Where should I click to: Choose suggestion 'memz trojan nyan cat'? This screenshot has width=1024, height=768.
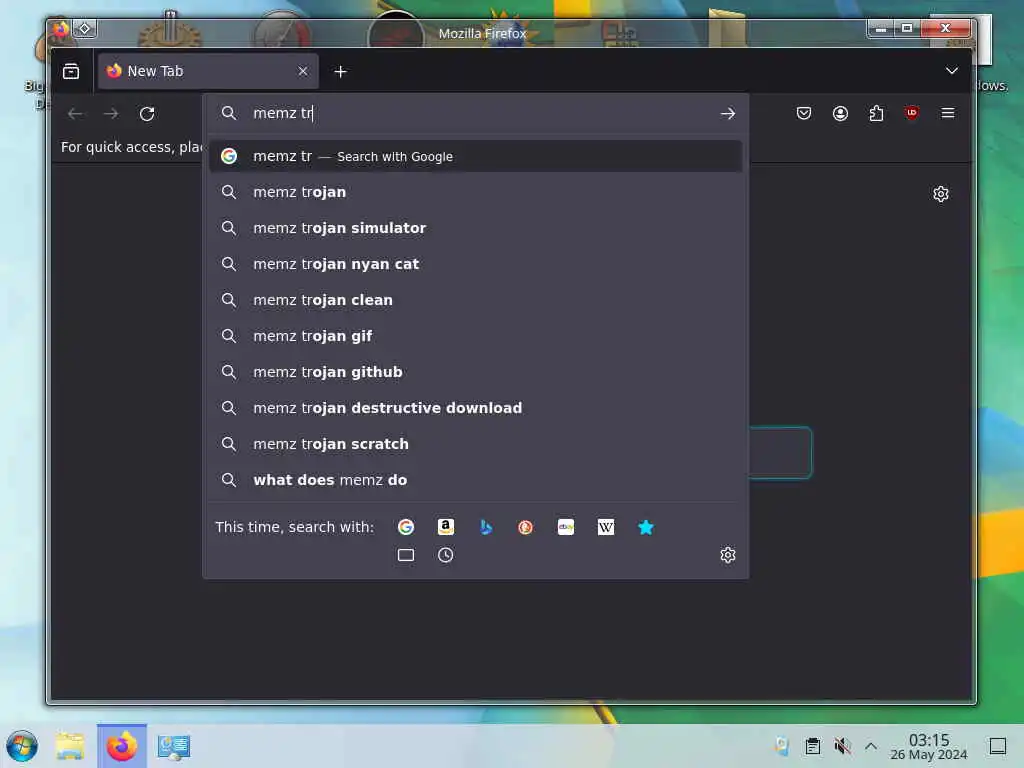coord(475,264)
